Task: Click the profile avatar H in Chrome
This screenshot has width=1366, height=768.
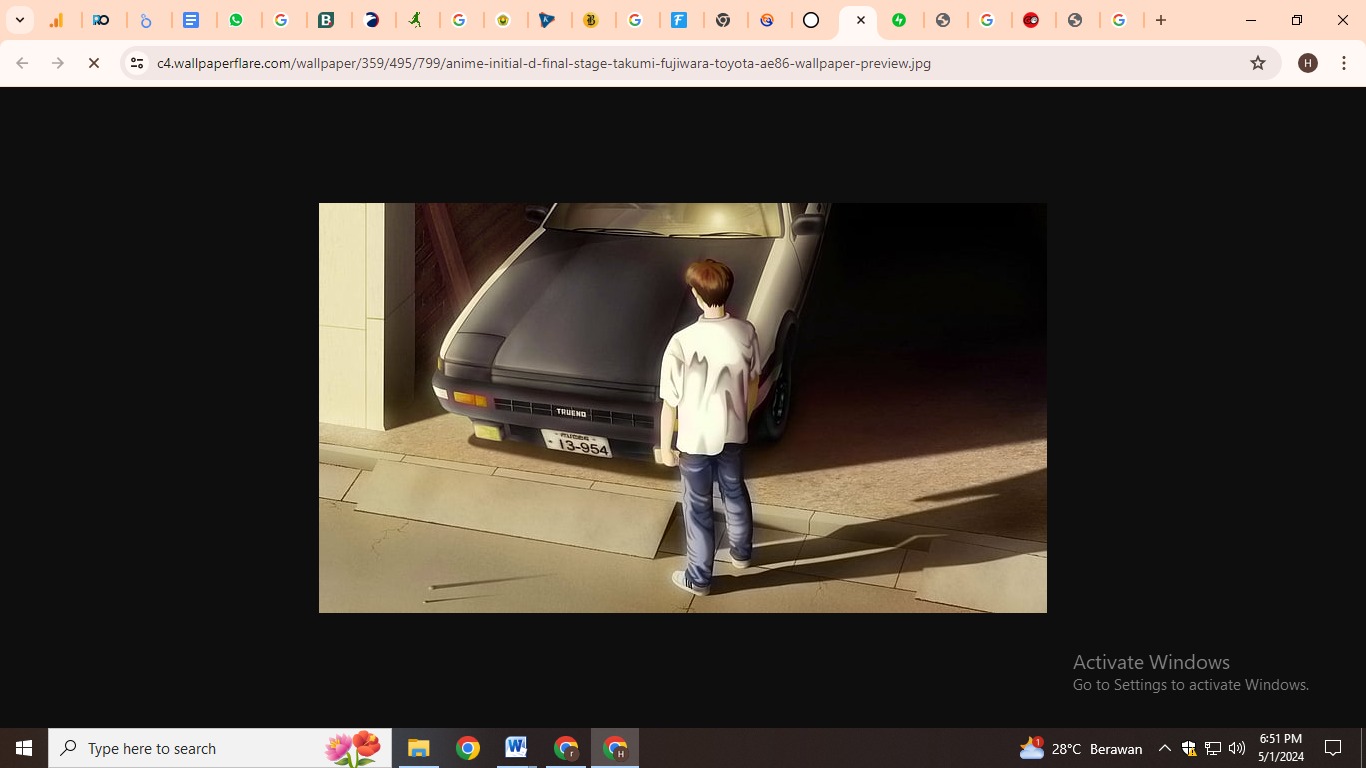Action: pos(1307,62)
